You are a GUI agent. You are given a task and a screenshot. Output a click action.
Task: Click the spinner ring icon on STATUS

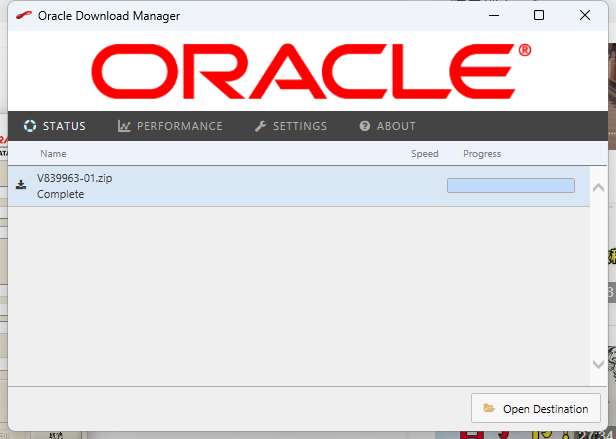click(x=30, y=126)
